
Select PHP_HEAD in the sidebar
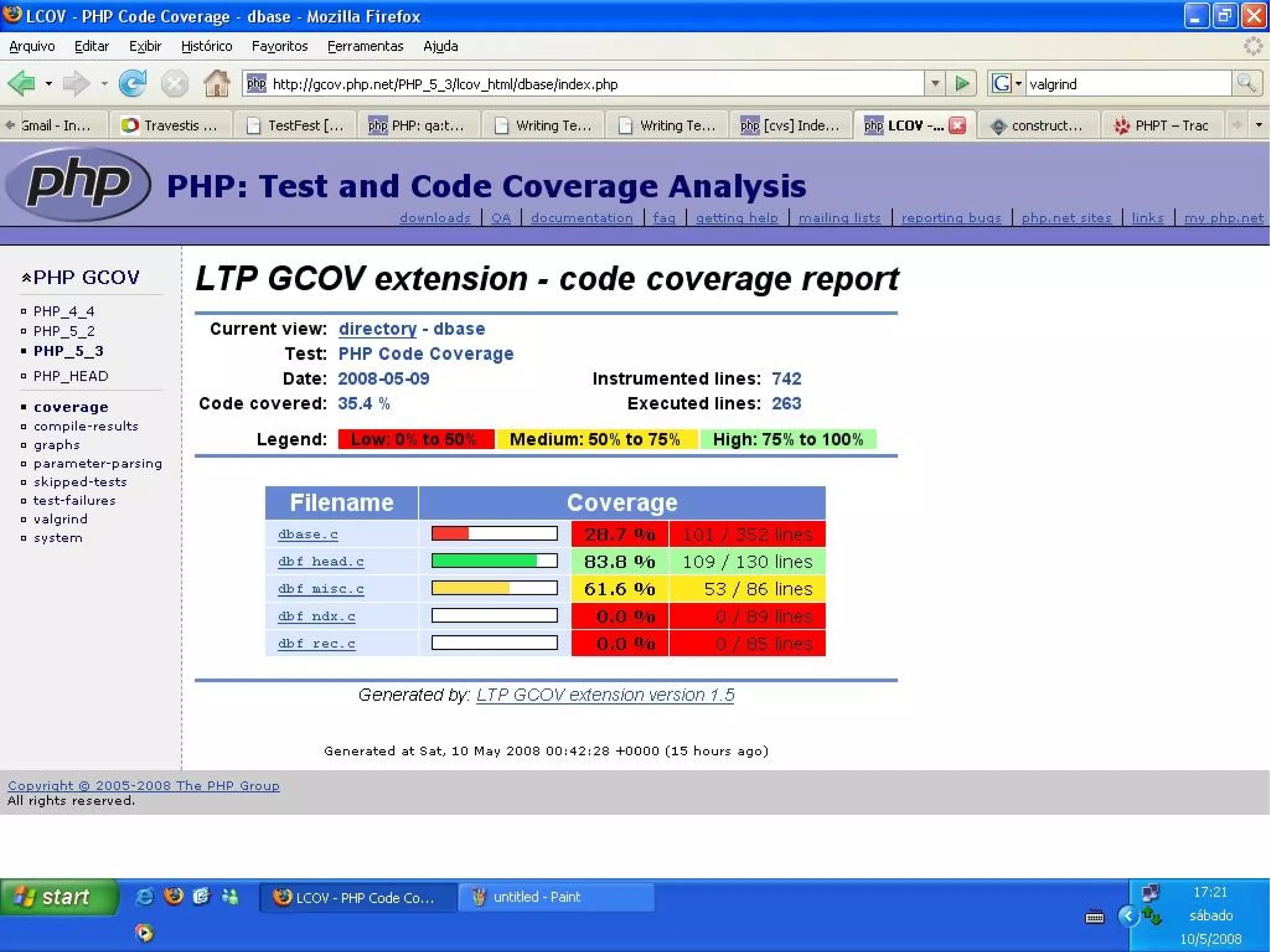click(71, 376)
